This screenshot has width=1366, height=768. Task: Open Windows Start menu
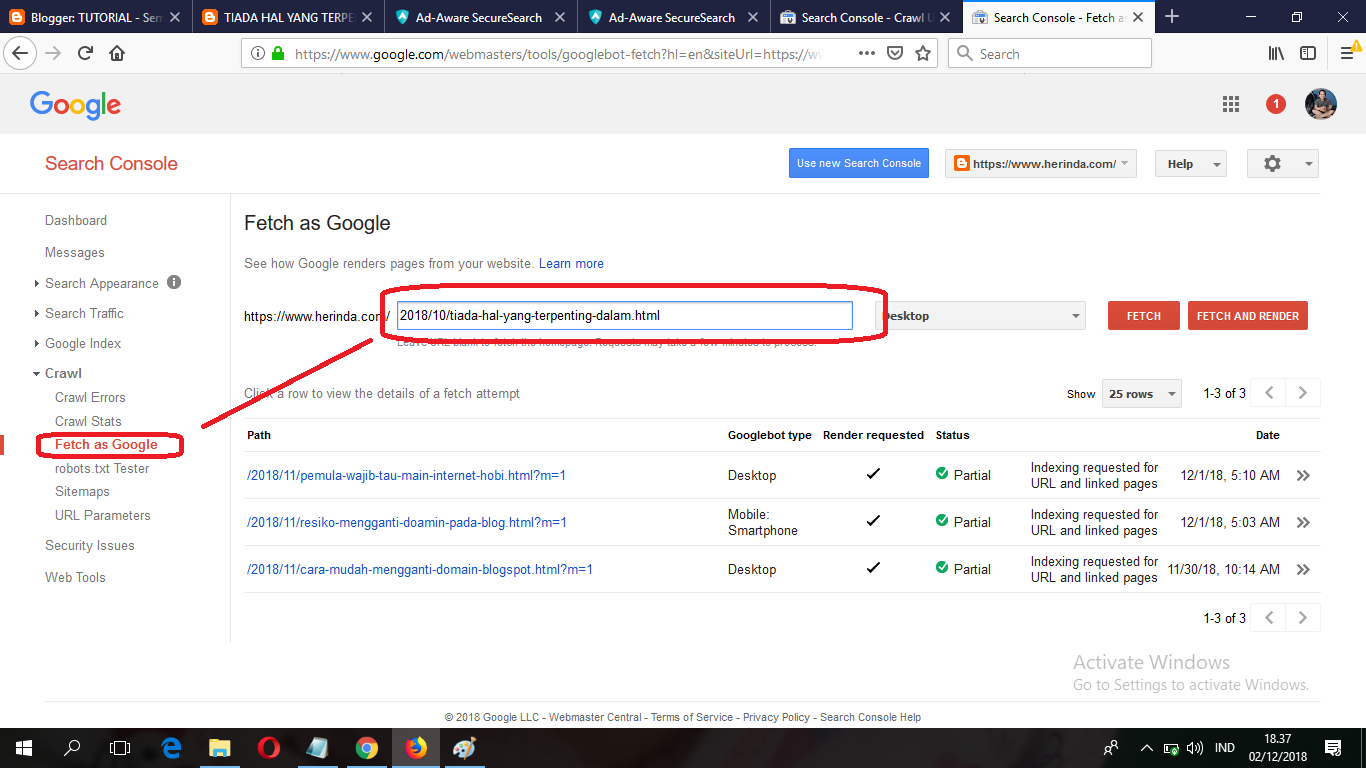click(23, 748)
